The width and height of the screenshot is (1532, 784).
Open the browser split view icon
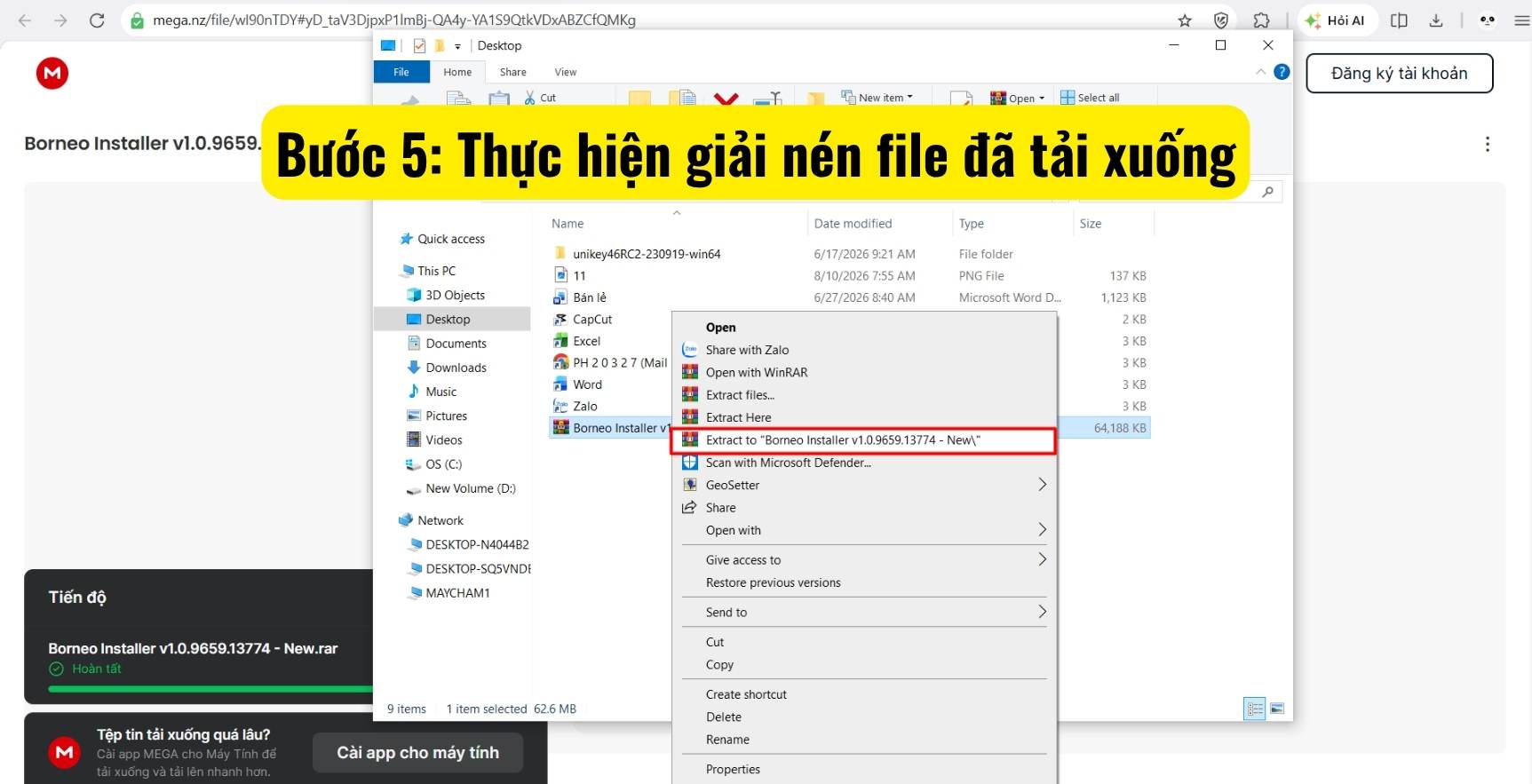pyautogui.click(x=1399, y=20)
